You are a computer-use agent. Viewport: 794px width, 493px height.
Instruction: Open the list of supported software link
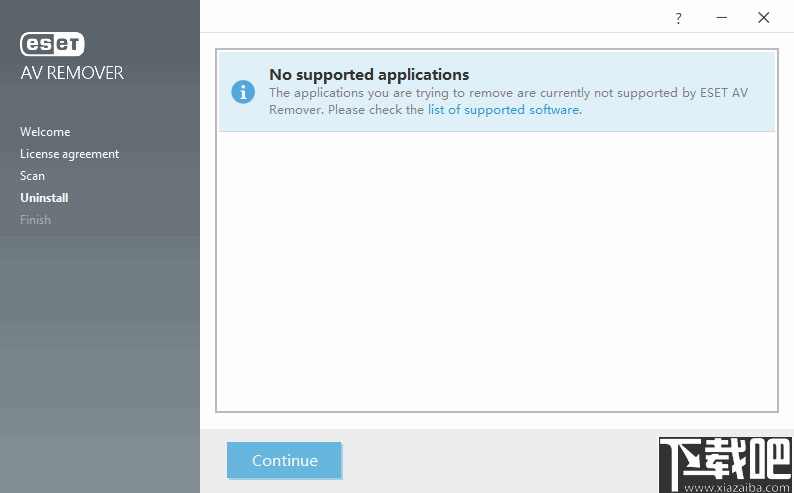503,110
